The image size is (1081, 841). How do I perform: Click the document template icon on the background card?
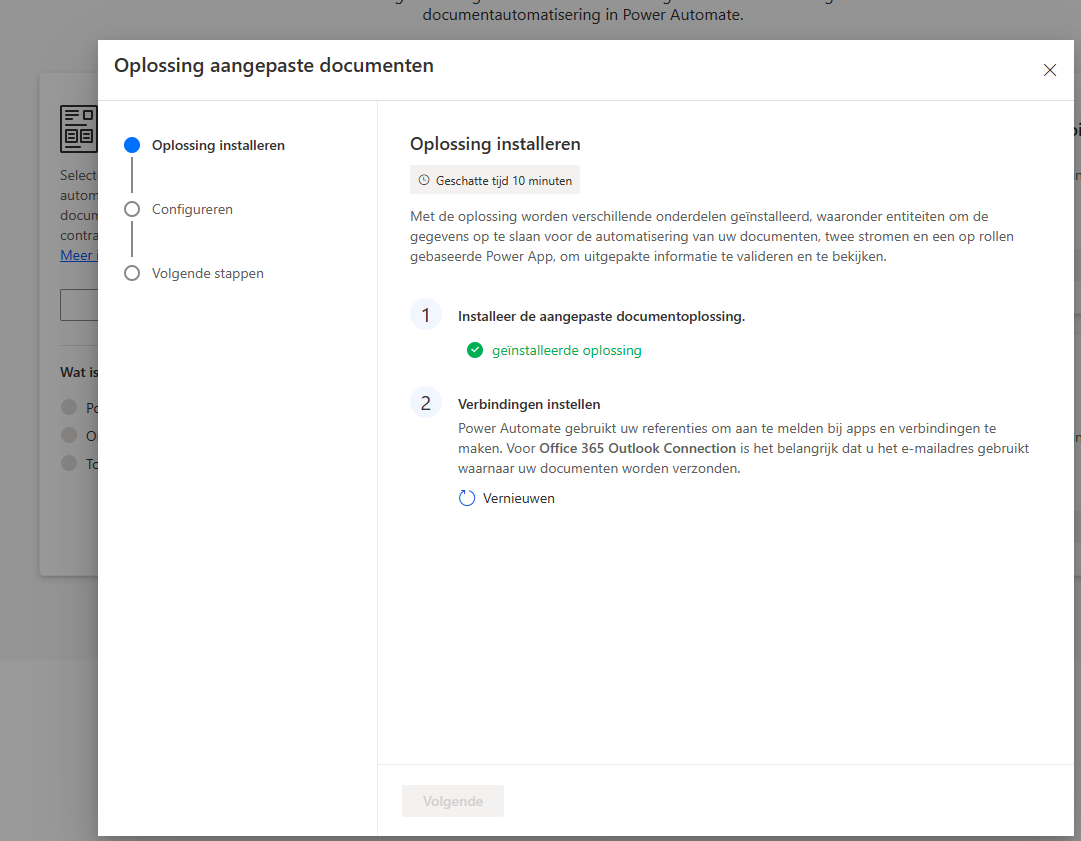pyautogui.click(x=80, y=129)
